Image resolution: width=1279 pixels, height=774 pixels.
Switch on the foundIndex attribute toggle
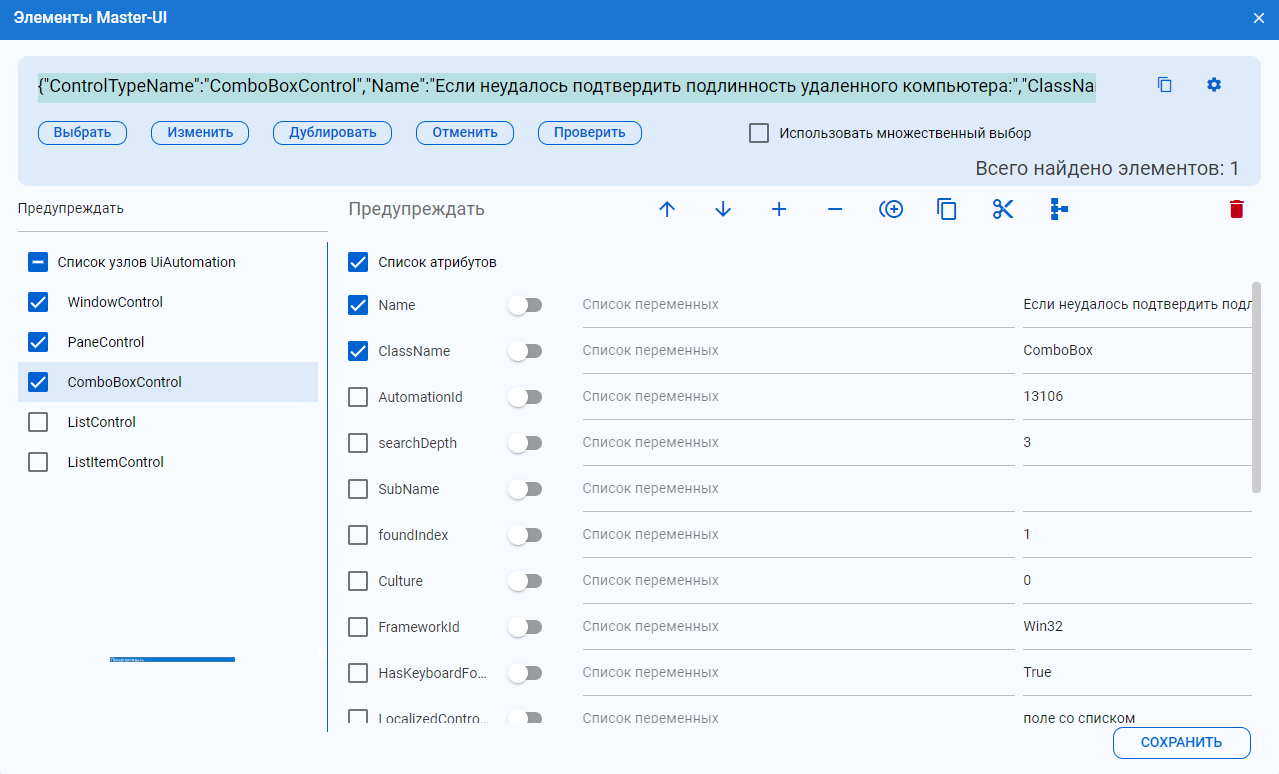click(x=525, y=535)
